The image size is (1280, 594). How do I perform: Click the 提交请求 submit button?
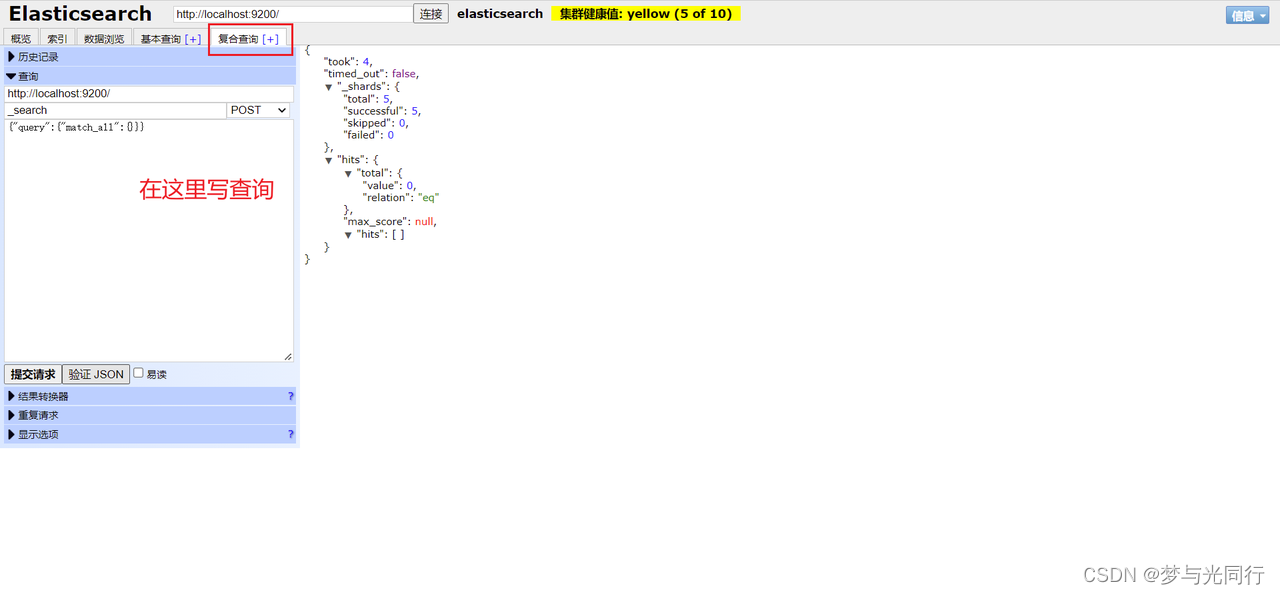(33, 374)
